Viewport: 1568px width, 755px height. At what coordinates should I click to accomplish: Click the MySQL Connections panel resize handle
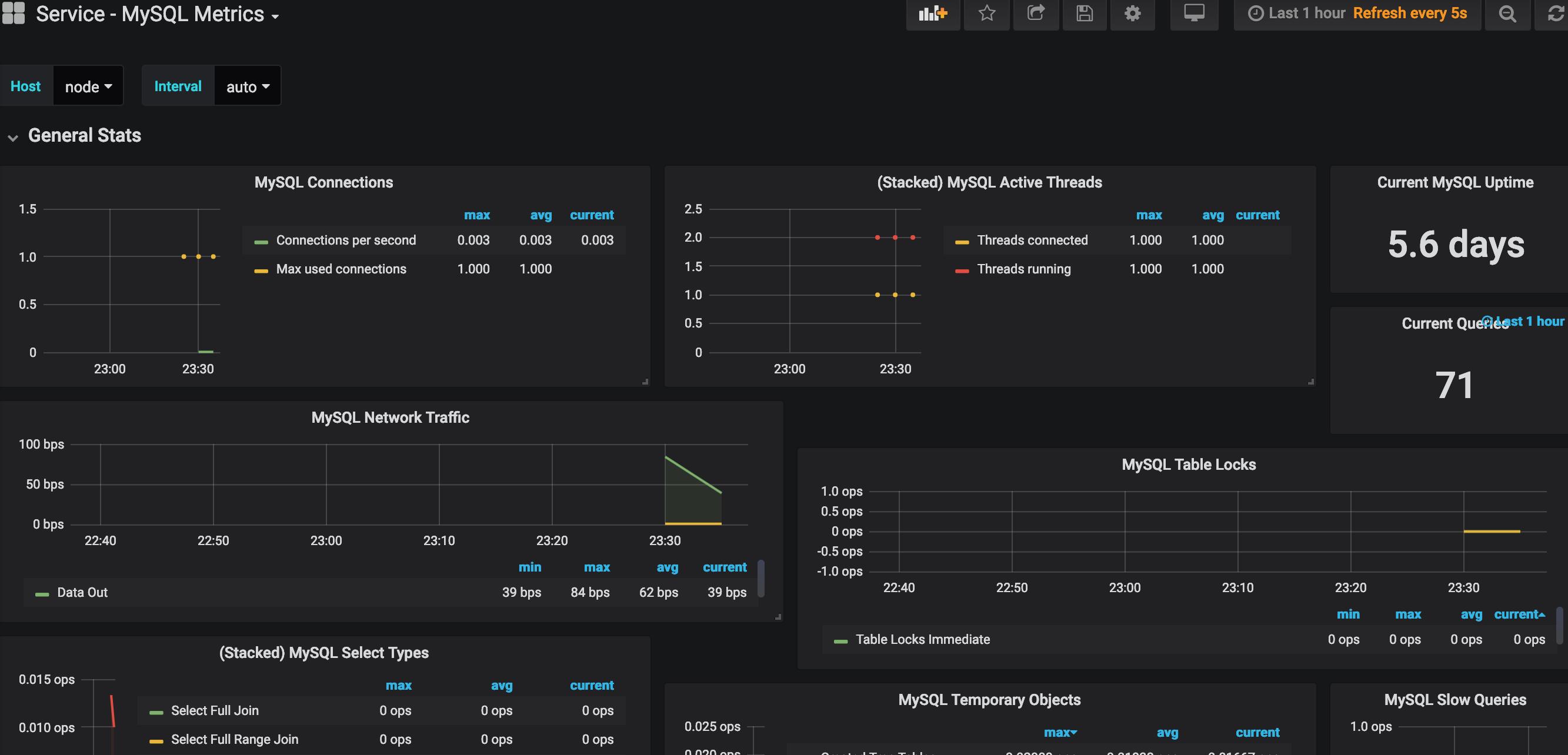645,382
